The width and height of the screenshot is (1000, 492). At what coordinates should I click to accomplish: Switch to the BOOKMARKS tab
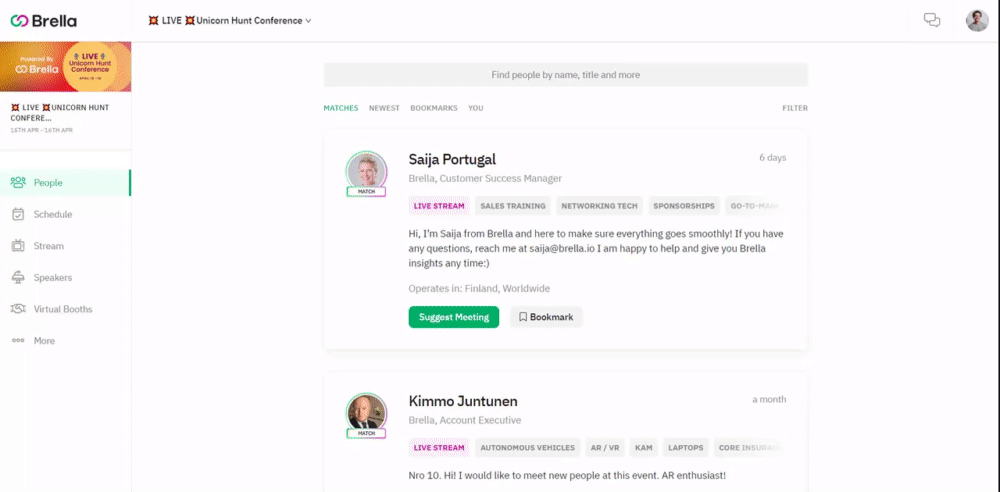(x=434, y=108)
